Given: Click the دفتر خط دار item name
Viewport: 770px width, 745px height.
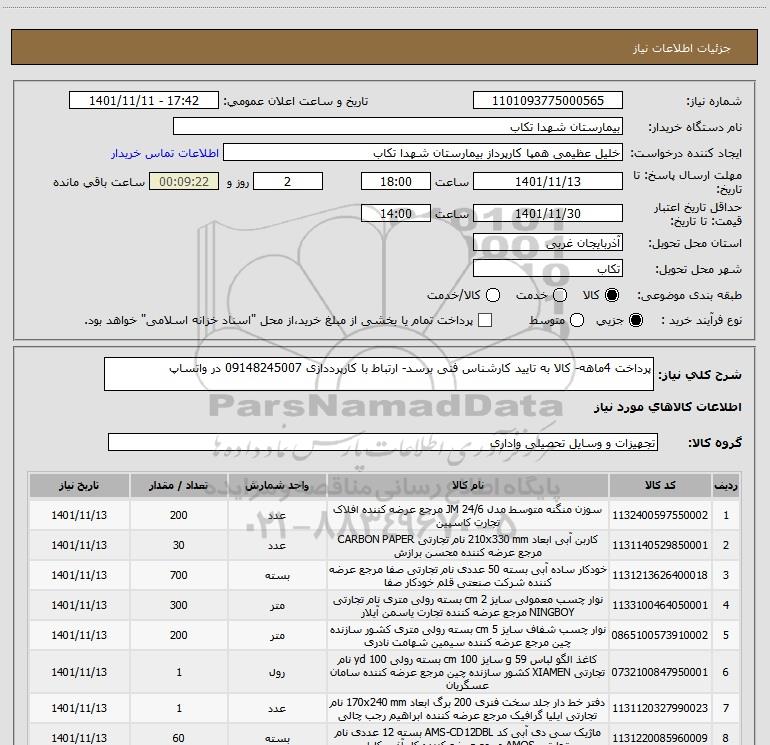Looking at the screenshot, I should pos(468,709).
